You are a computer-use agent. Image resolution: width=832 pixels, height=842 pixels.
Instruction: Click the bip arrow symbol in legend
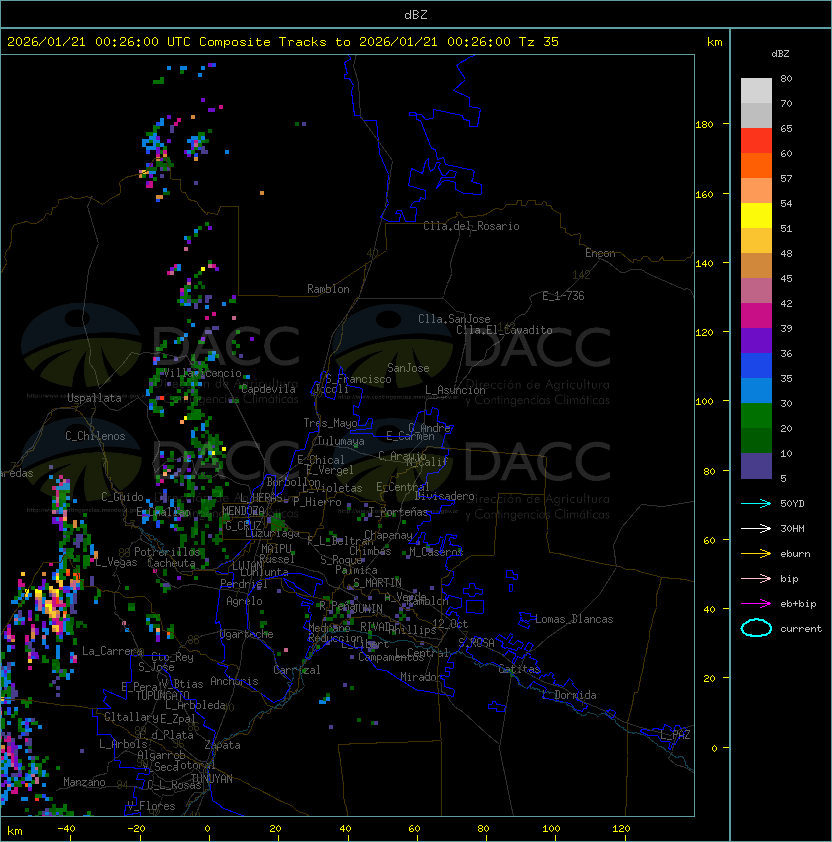756,578
